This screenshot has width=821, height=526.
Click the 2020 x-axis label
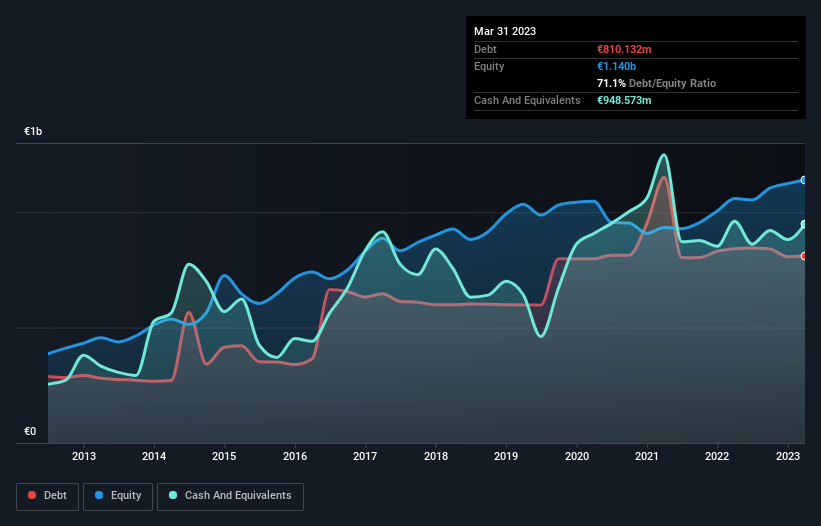(576, 456)
